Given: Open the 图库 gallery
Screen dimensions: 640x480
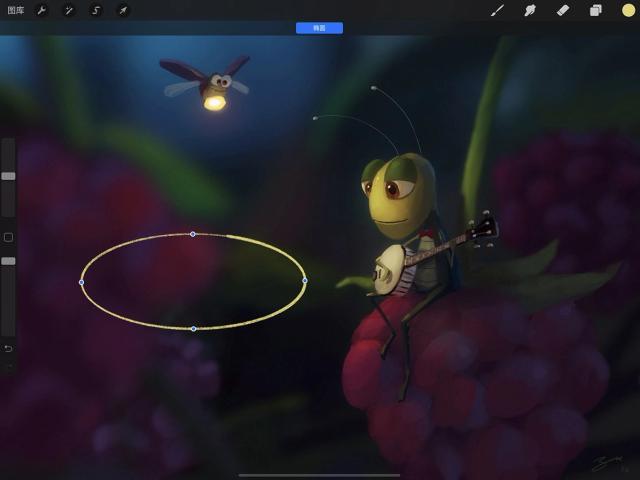Looking at the screenshot, I should (16, 11).
